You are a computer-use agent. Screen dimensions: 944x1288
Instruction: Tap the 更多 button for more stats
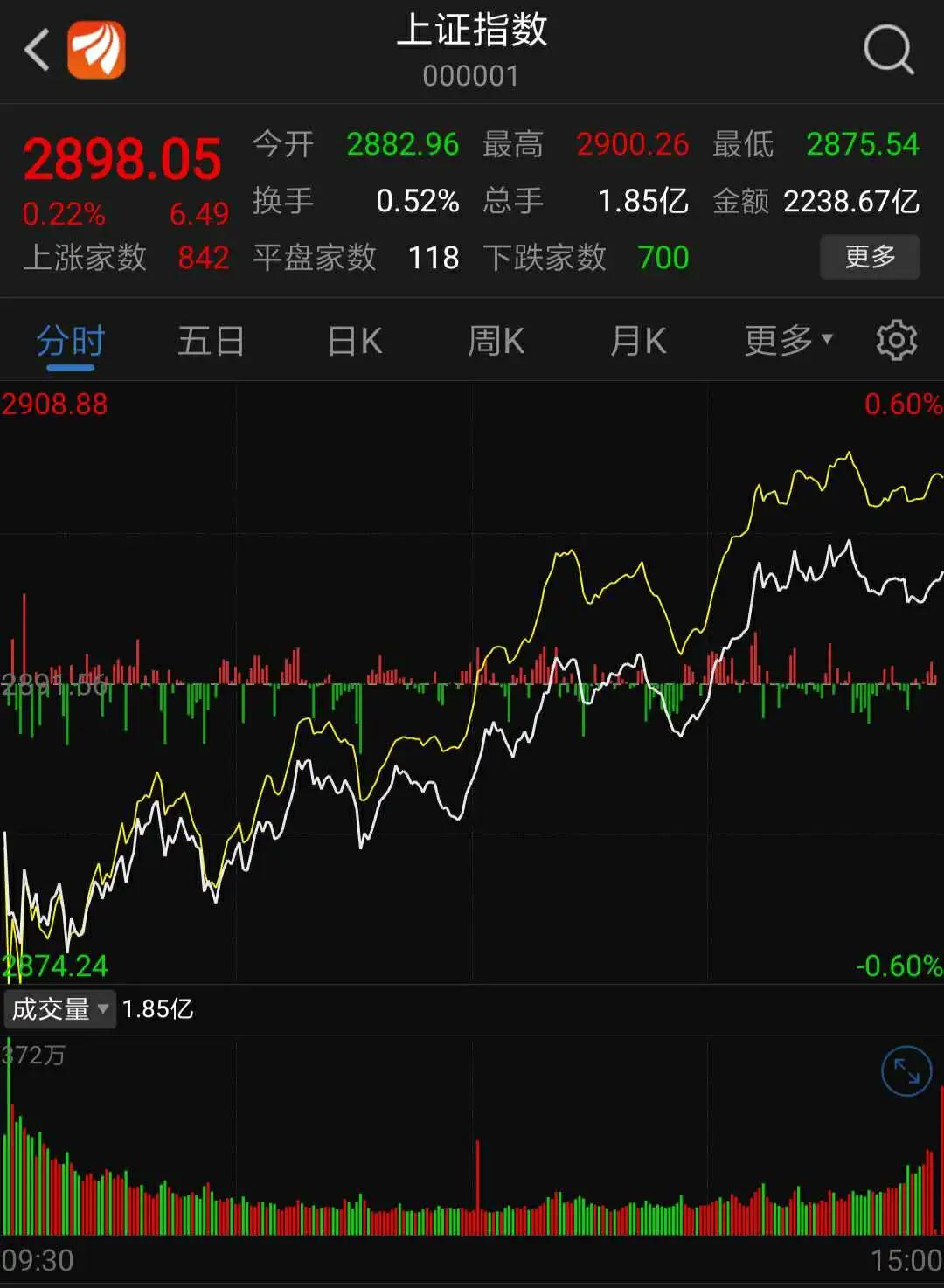click(x=869, y=256)
